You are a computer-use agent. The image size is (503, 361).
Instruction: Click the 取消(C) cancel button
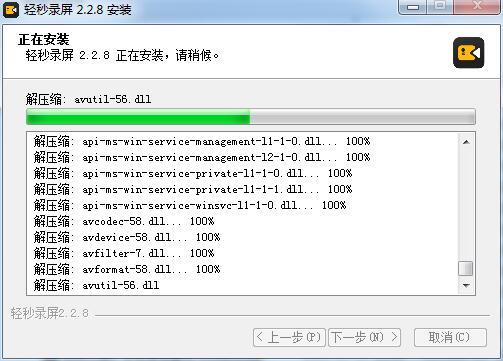point(450,337)
